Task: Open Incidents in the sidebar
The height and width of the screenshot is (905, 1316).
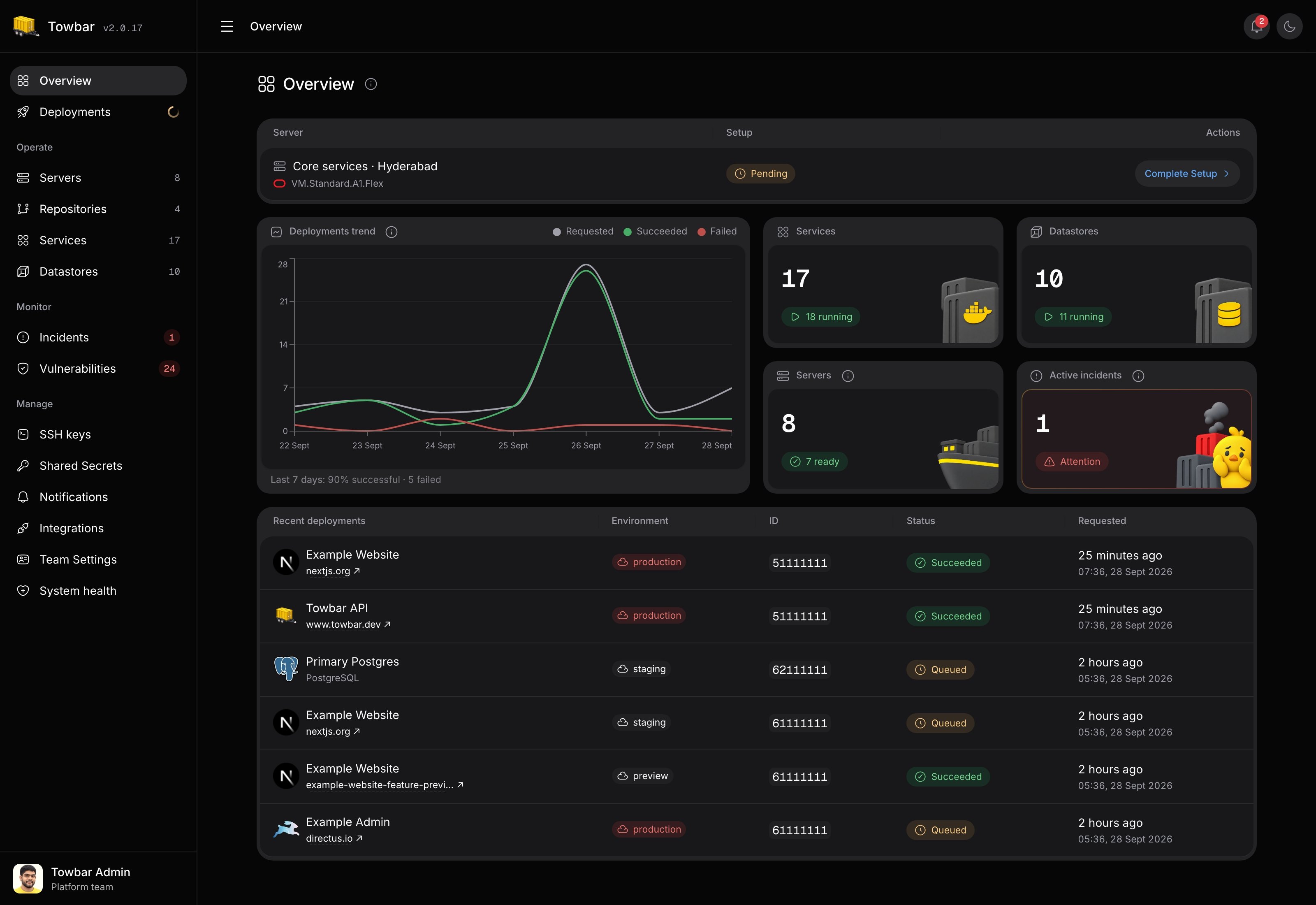Action: click(x=98, y=337)
